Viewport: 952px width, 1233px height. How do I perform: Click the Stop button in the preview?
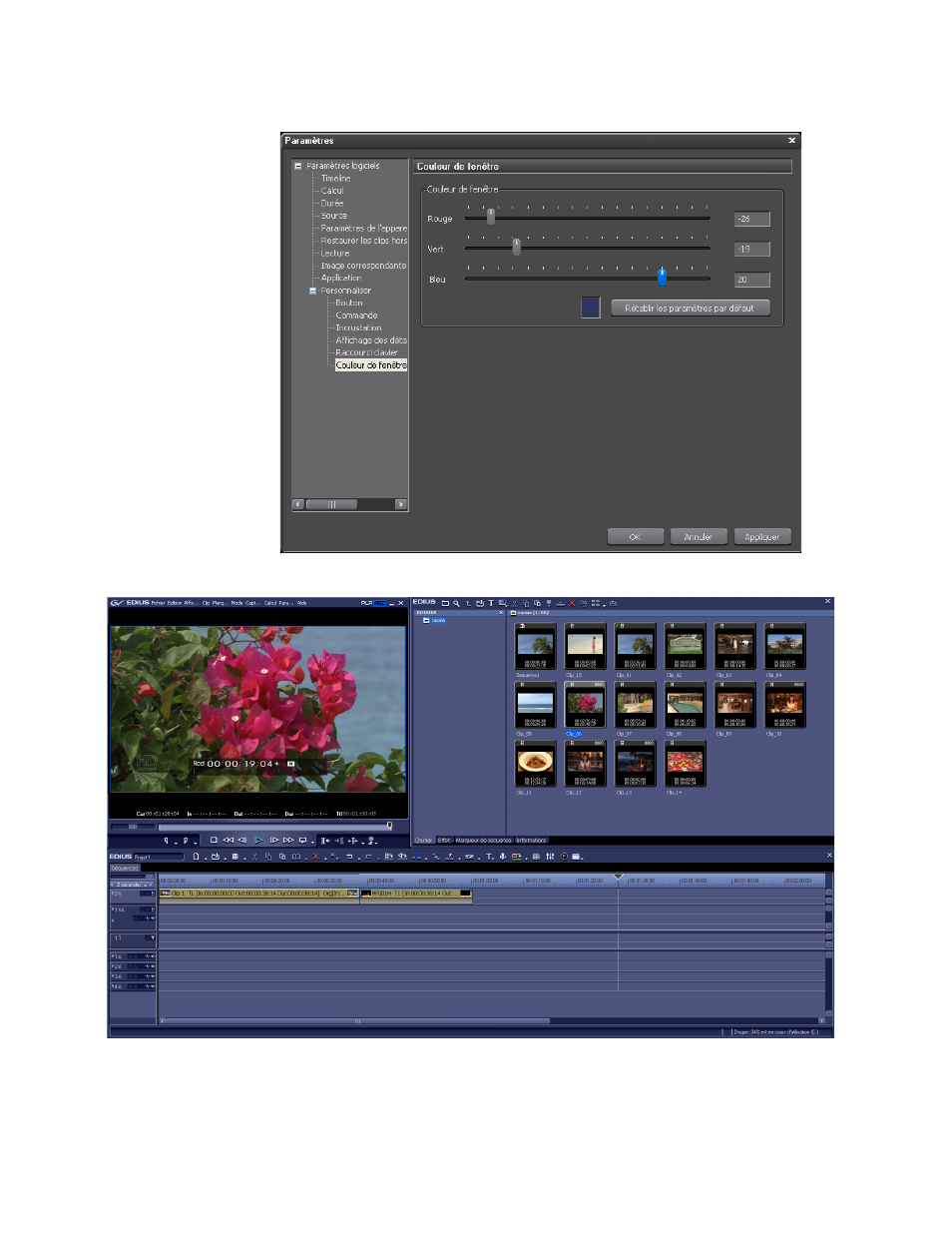[214, 841]
